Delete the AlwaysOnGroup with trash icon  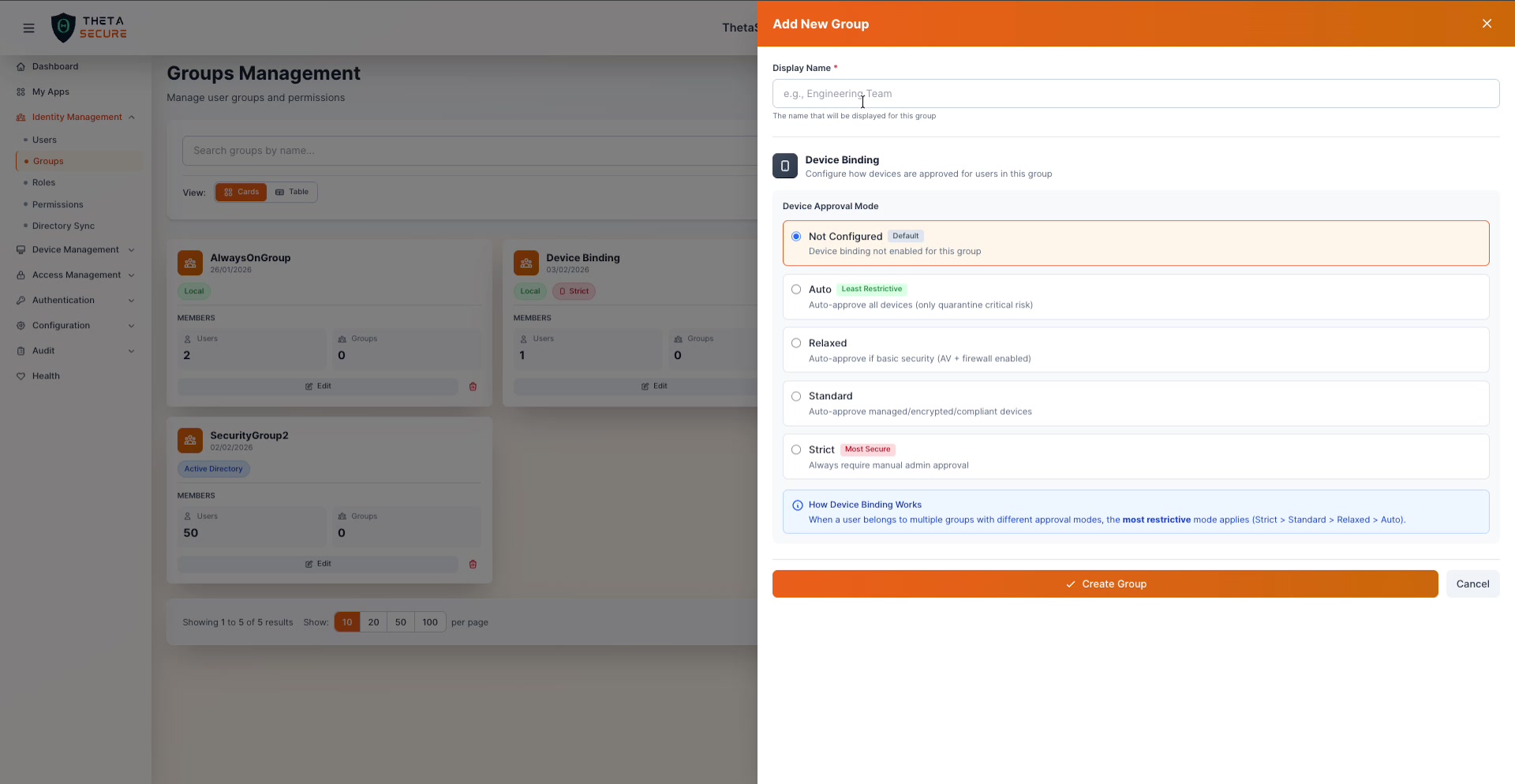tap(473, 386)
